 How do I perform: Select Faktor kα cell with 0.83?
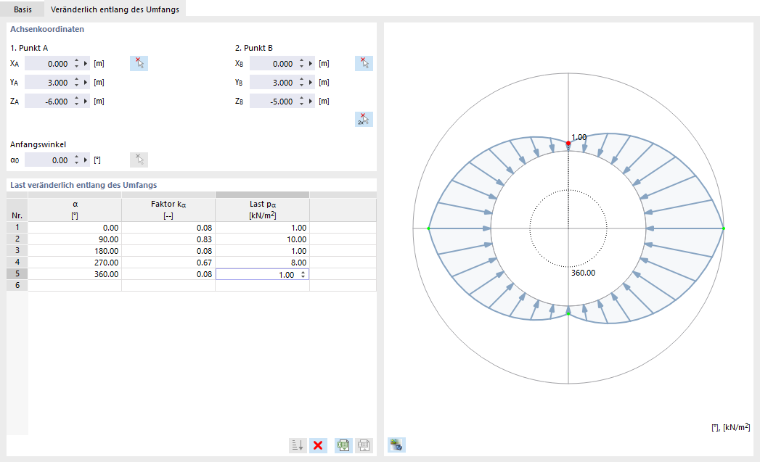click(169, 239)
